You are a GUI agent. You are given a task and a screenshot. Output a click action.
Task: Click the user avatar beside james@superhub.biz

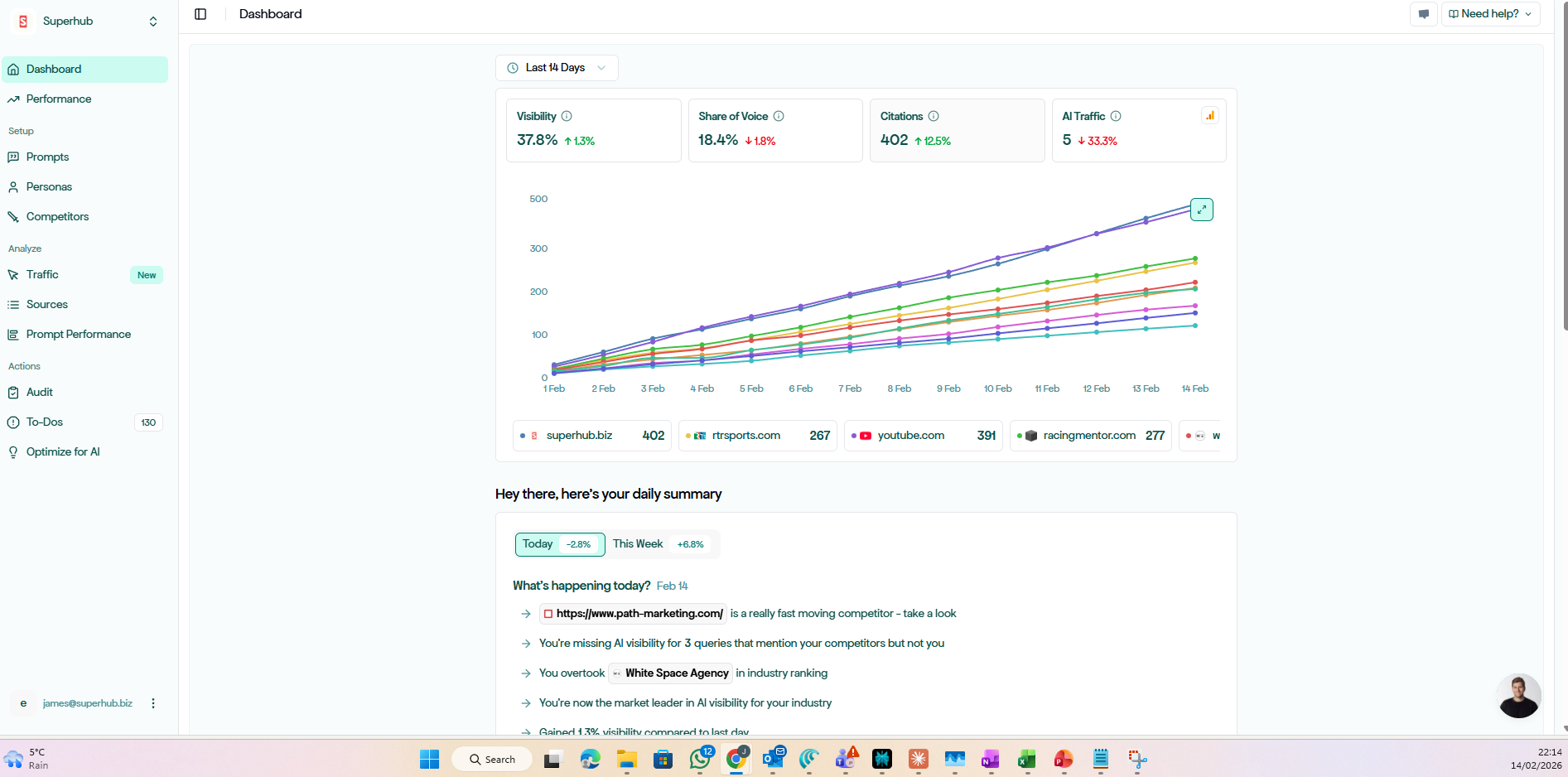tap(23, 703)
